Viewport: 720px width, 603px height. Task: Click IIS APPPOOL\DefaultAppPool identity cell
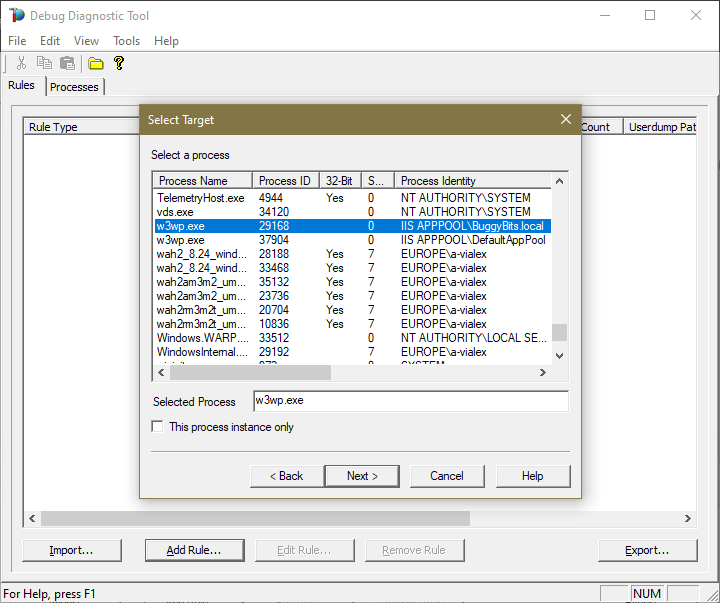pyautogui.click(x=473, y=240)
